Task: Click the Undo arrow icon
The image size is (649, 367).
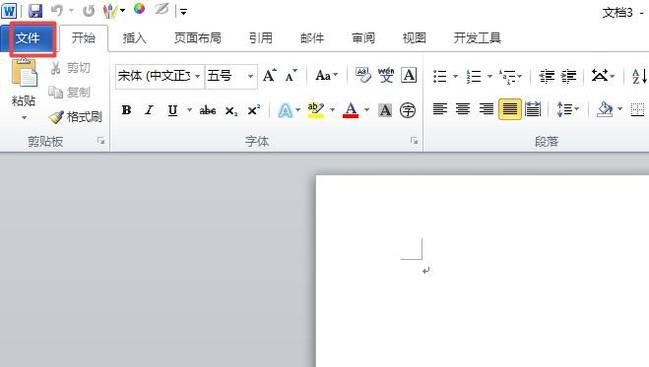Action: 58,10
